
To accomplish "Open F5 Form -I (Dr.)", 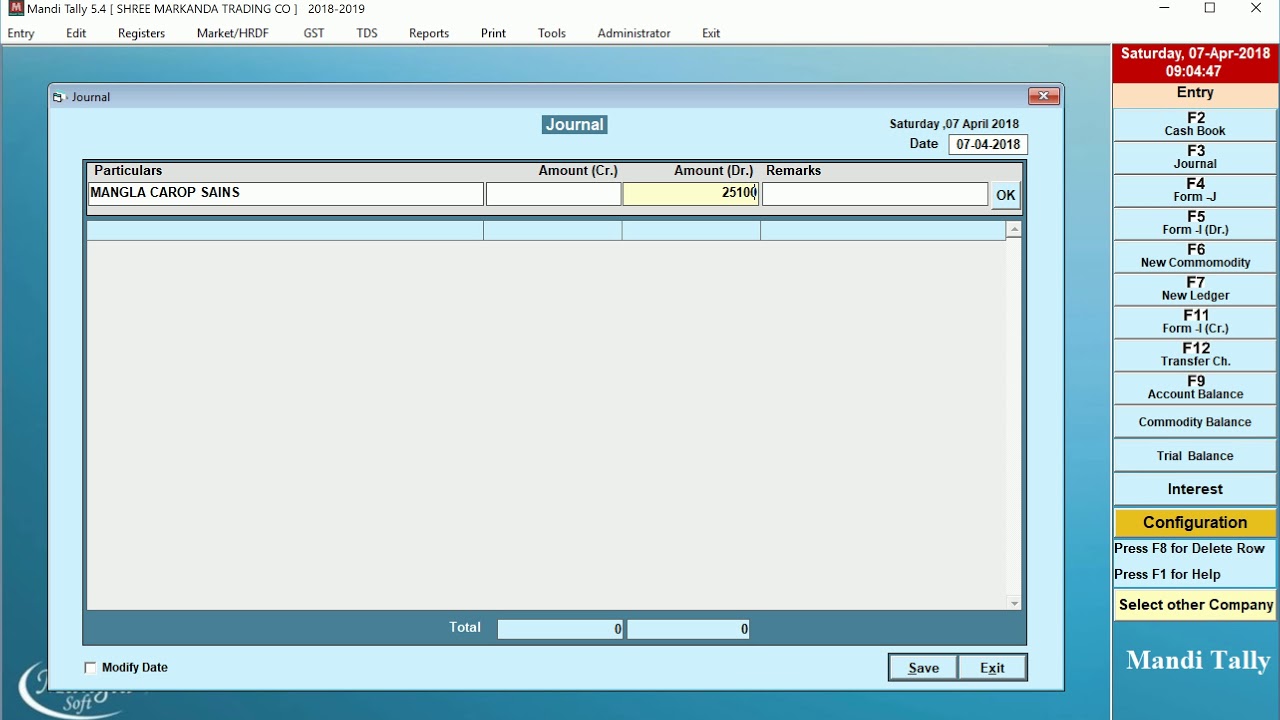I will [1195, 224].
